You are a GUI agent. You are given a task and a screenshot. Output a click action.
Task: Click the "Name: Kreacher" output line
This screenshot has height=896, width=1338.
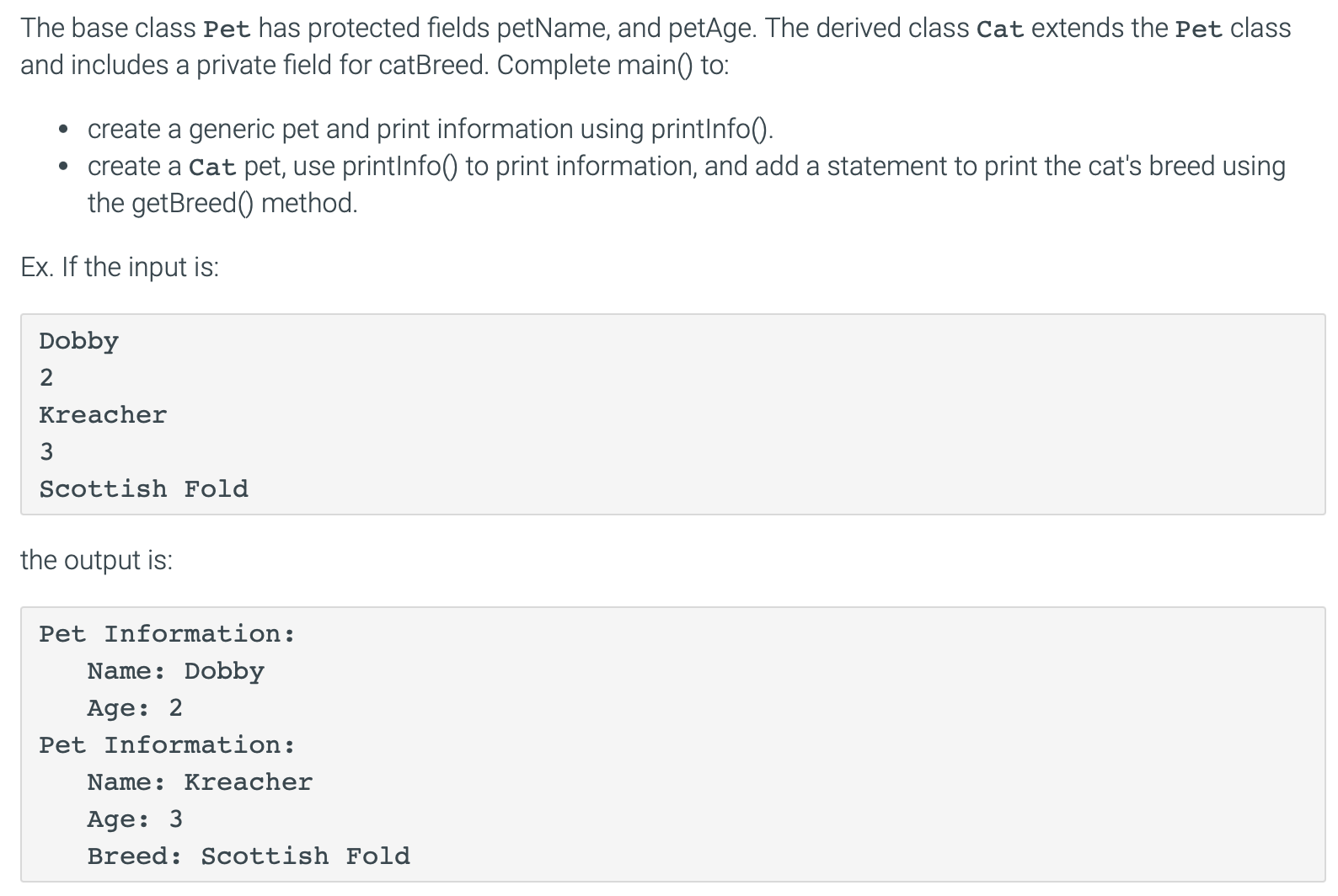click(200, 782)
